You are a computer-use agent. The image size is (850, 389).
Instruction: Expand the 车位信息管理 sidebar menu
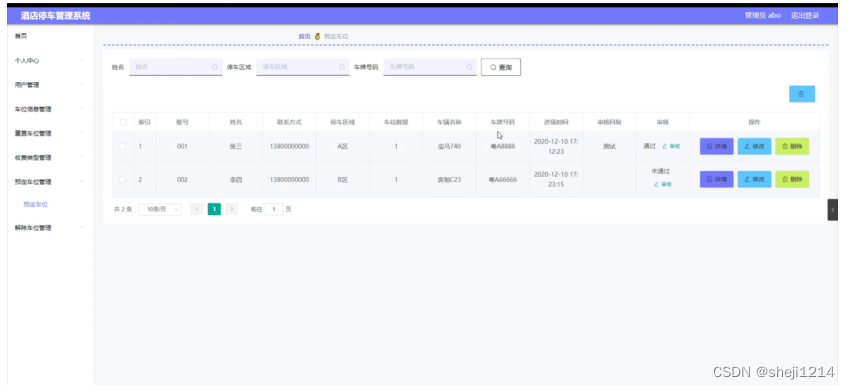coord(50,109)
